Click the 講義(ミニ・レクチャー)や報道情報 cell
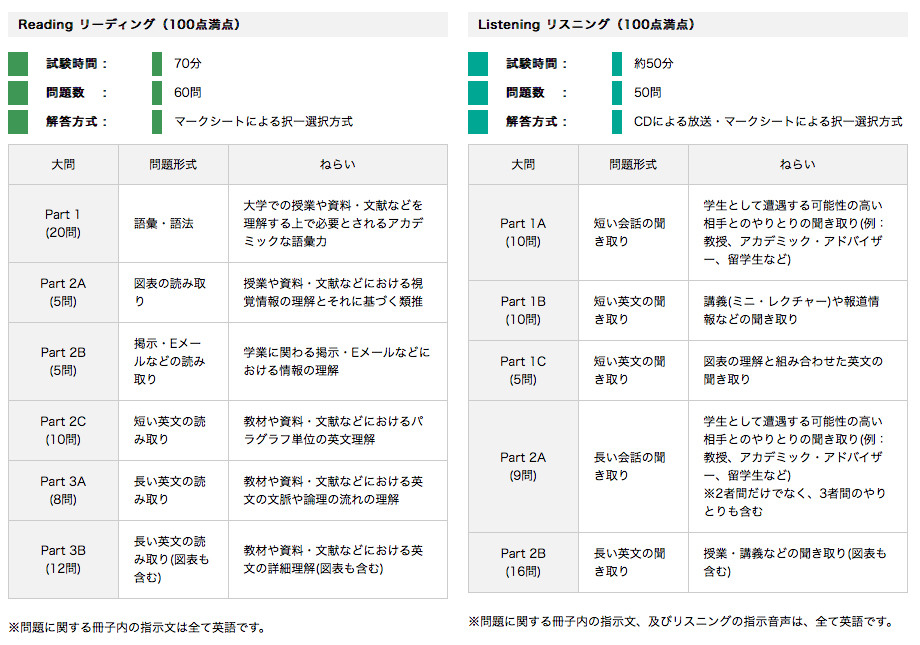Image resolution: width=920 pixels, height=645 pixels. click(798, 310)
